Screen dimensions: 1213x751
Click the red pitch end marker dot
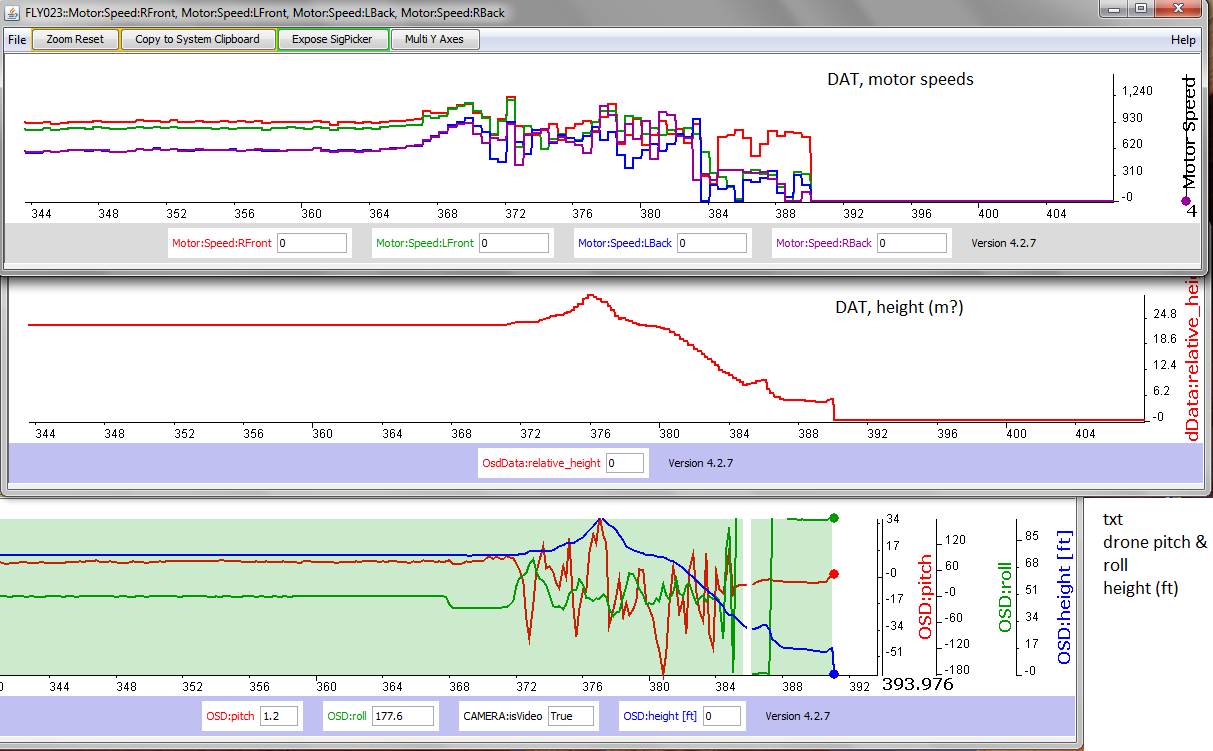click(x=834, y=575)
